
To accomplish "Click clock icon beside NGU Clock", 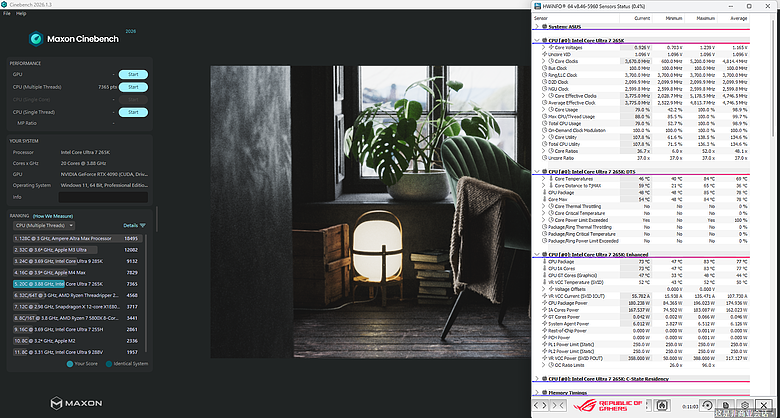I will tap(544, 89).
